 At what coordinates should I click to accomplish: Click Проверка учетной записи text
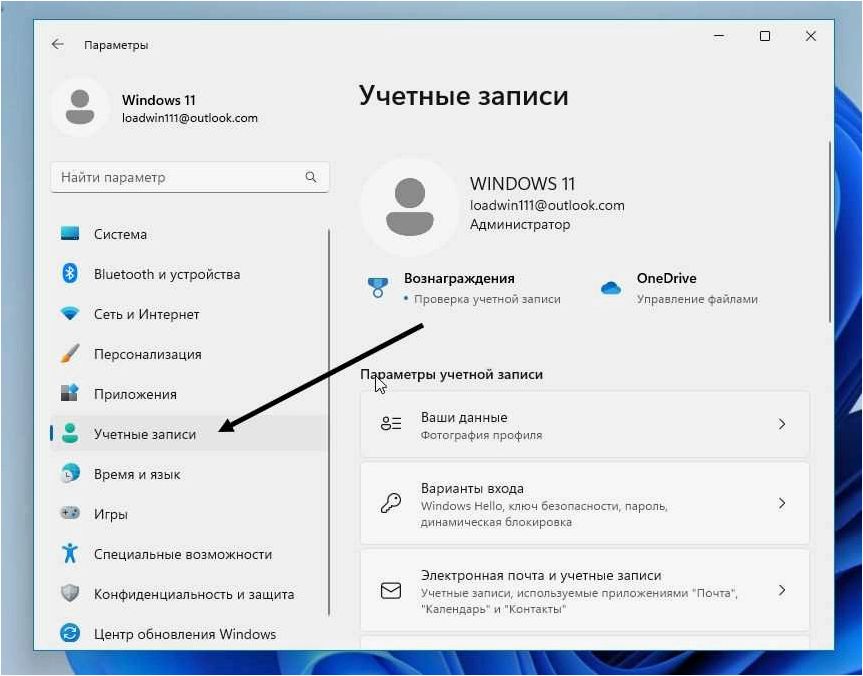487,299
